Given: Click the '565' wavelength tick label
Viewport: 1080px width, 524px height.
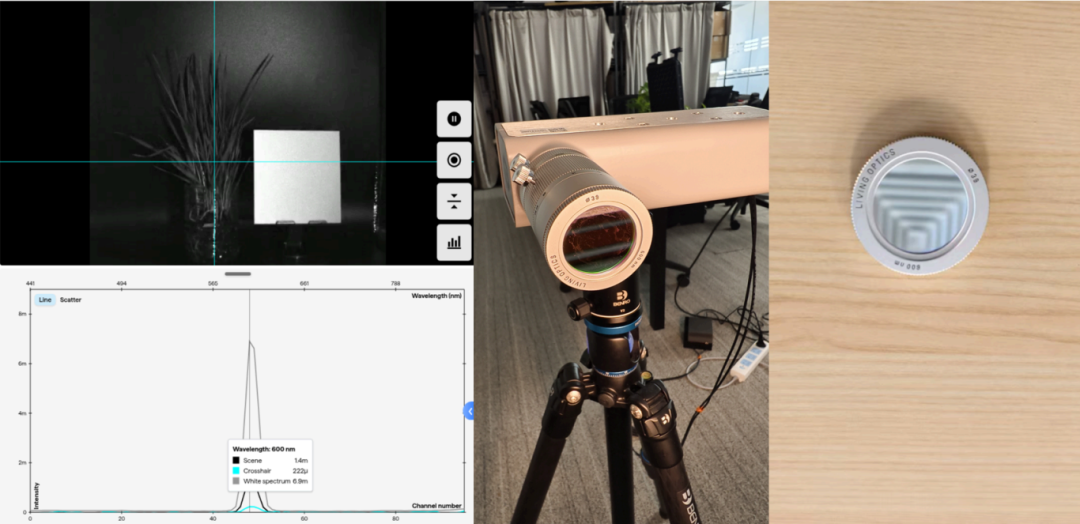Looking at the screenshot, I should pyautogui.click(x=213, y=283).
